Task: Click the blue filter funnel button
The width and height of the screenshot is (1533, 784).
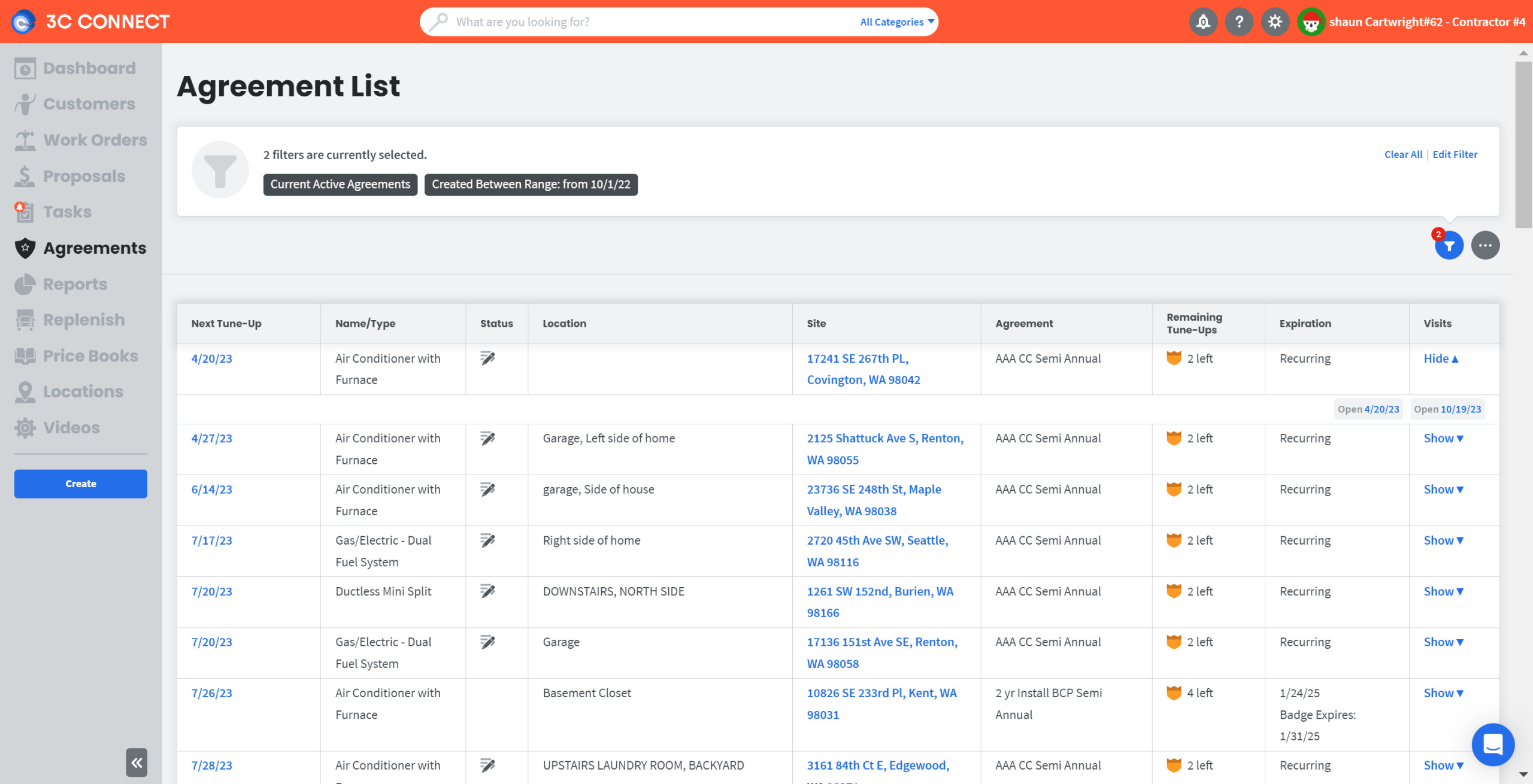Action: click(x=1449, y=245)
